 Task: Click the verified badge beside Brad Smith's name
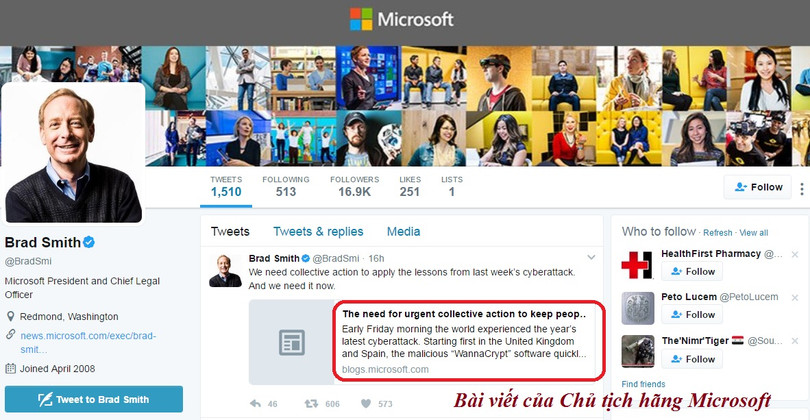click(x=89, y=242)
